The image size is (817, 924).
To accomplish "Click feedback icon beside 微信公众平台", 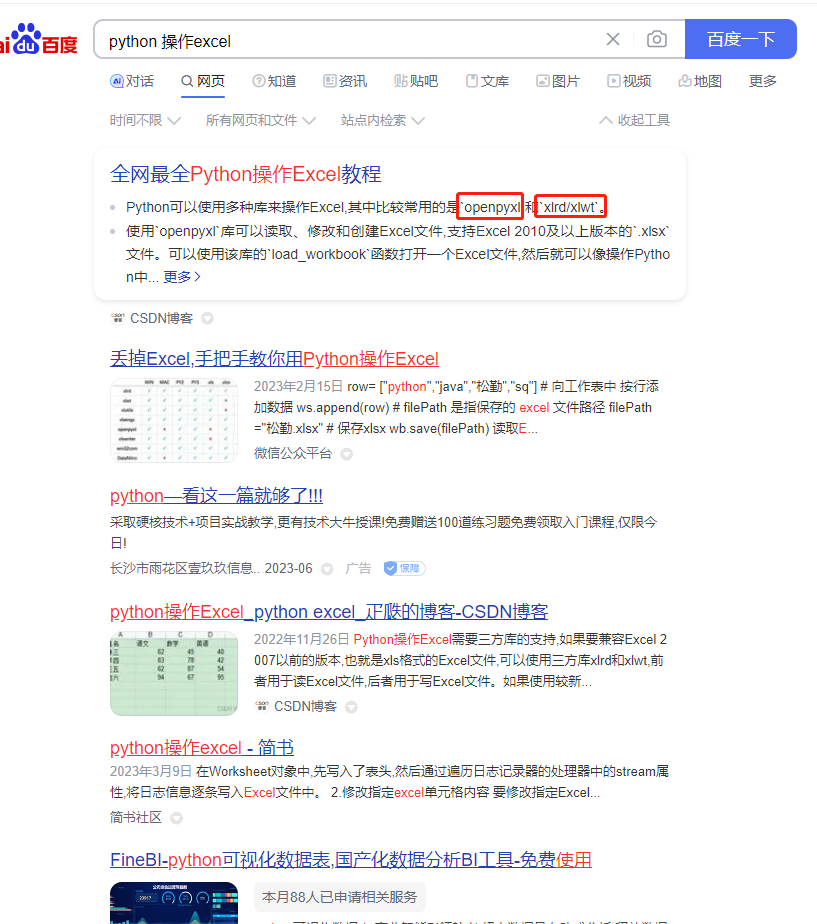I will click(346, 453).
